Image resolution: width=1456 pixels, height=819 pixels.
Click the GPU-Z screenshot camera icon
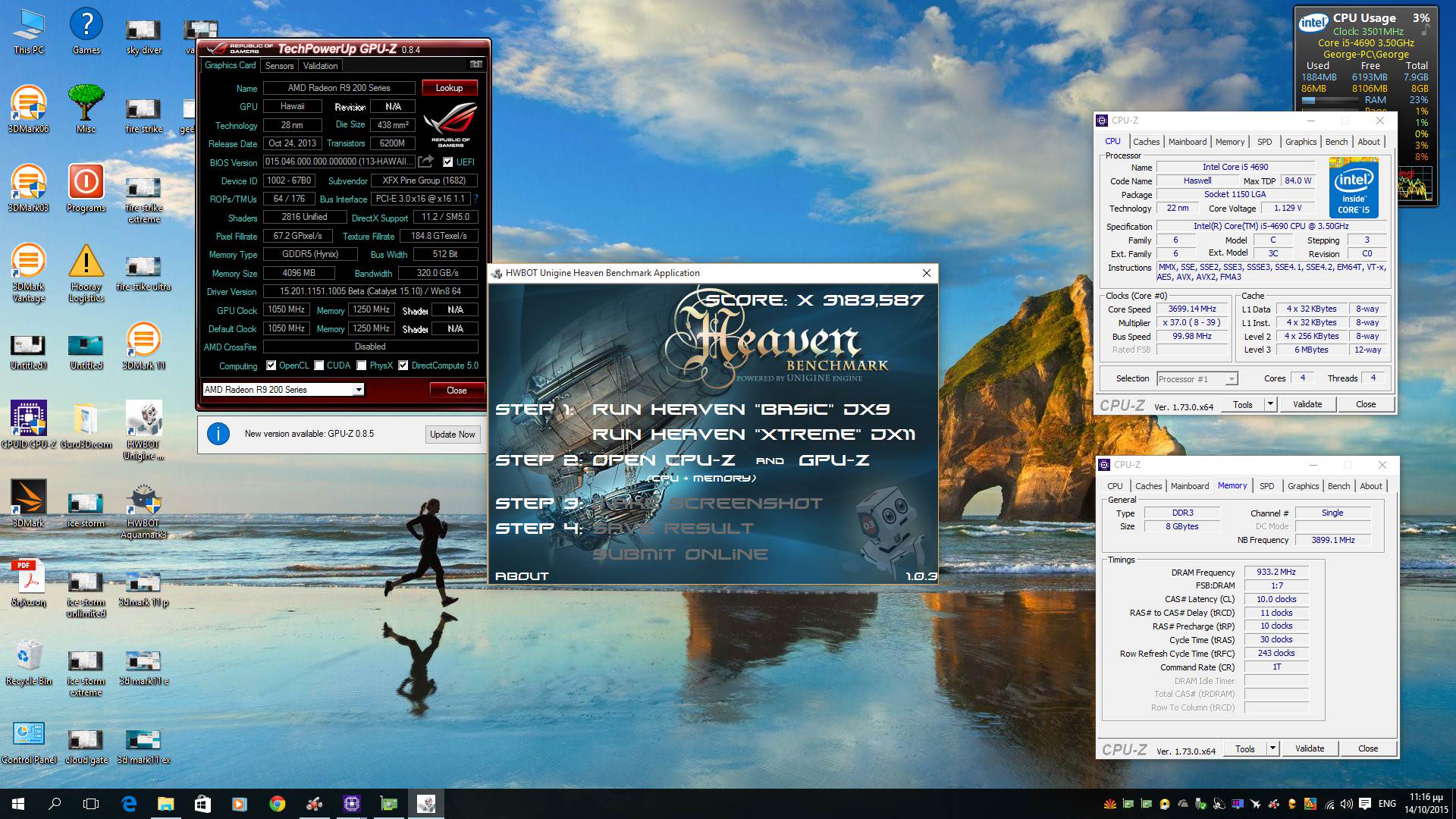point(476,64)
